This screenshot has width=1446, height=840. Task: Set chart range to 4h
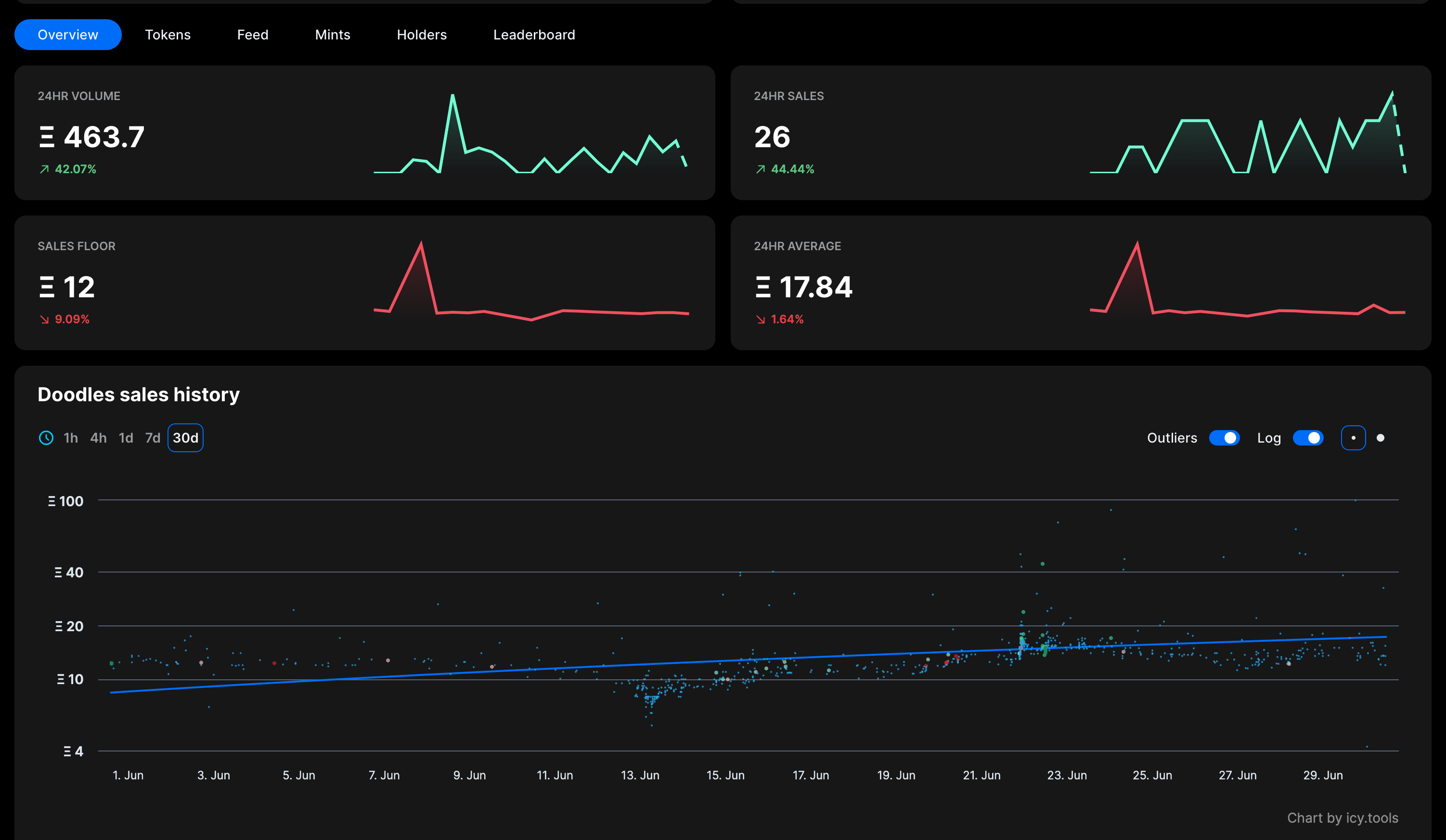pos(98,437)
